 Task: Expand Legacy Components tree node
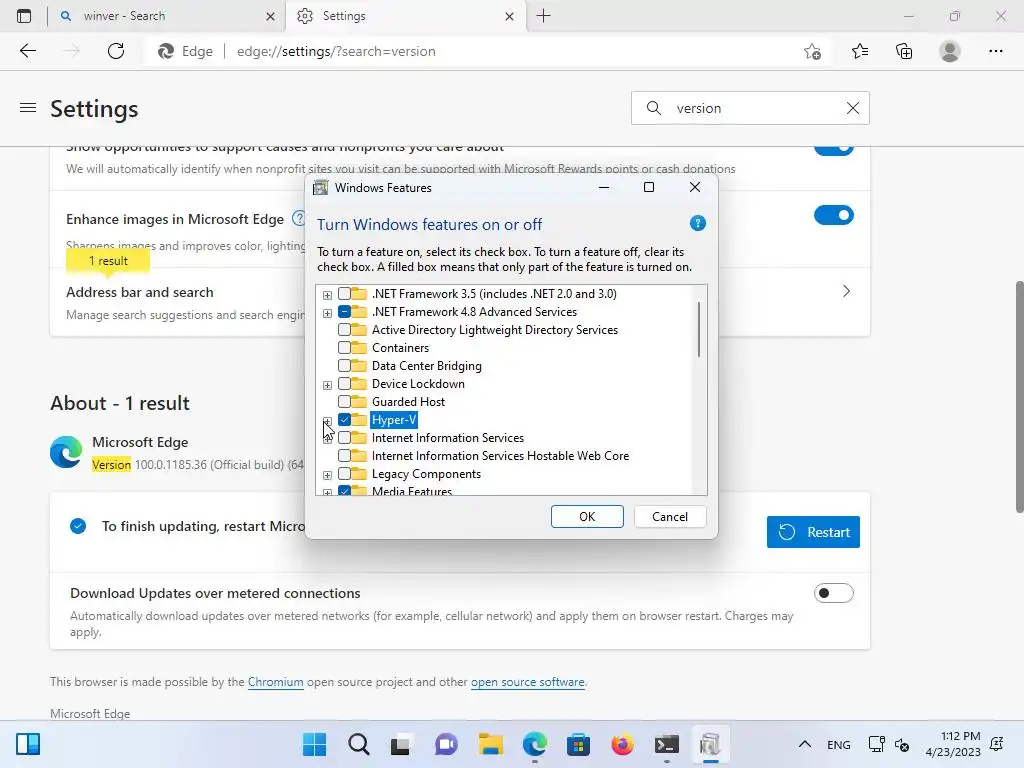click(327, 475)
